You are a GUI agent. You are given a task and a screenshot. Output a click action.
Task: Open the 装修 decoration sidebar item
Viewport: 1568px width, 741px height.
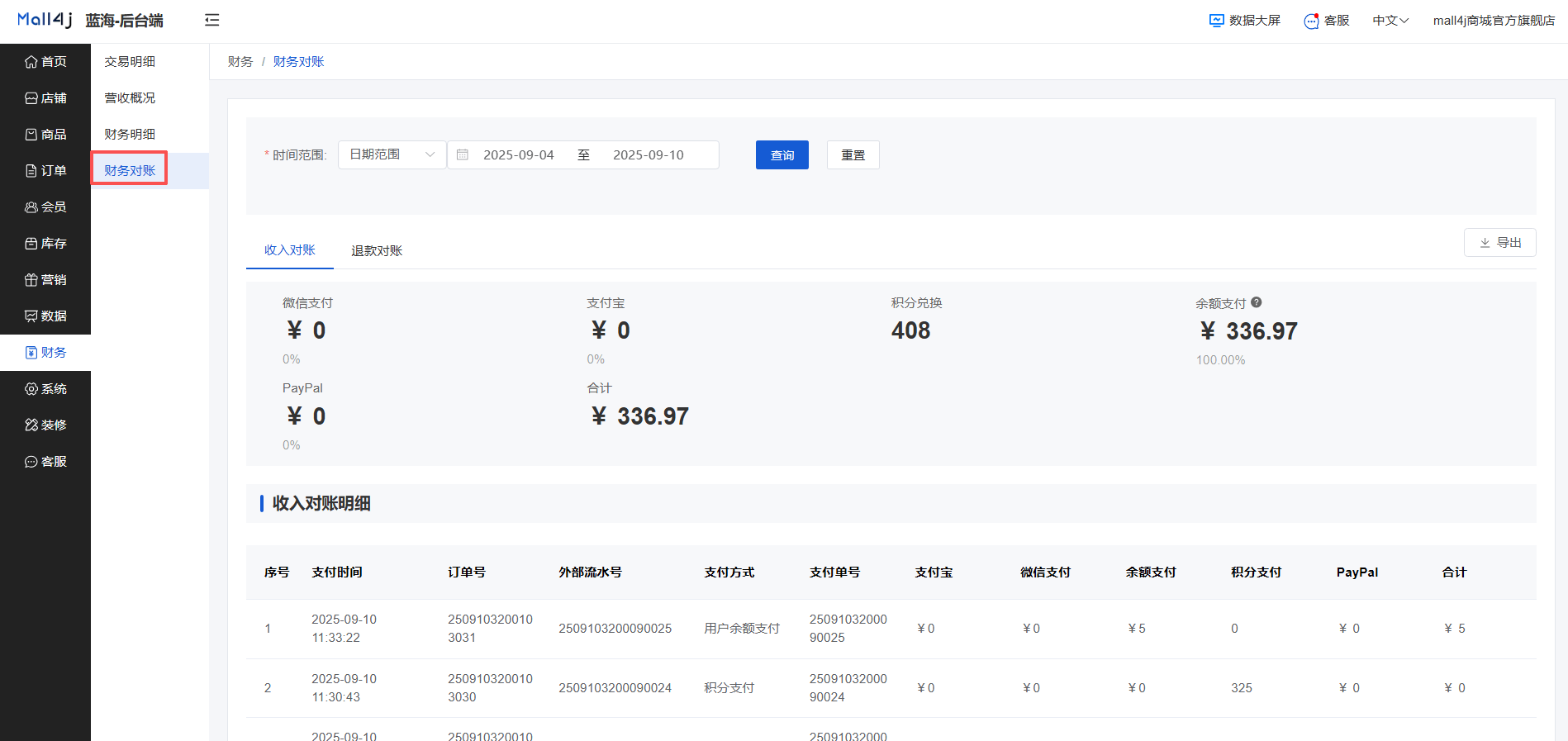coord(45,425)
